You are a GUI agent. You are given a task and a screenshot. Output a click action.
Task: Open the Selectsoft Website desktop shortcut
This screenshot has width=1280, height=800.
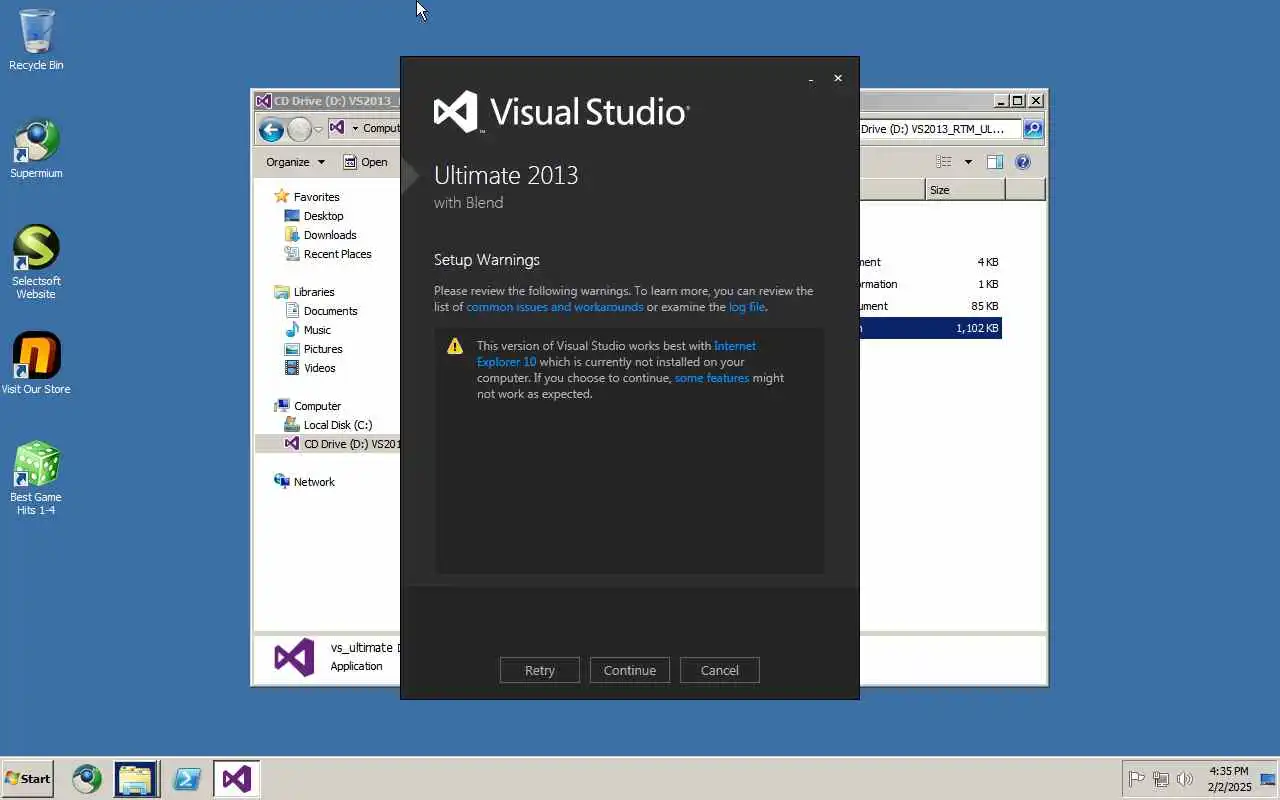pyautogui.click(x=36, y=262)
